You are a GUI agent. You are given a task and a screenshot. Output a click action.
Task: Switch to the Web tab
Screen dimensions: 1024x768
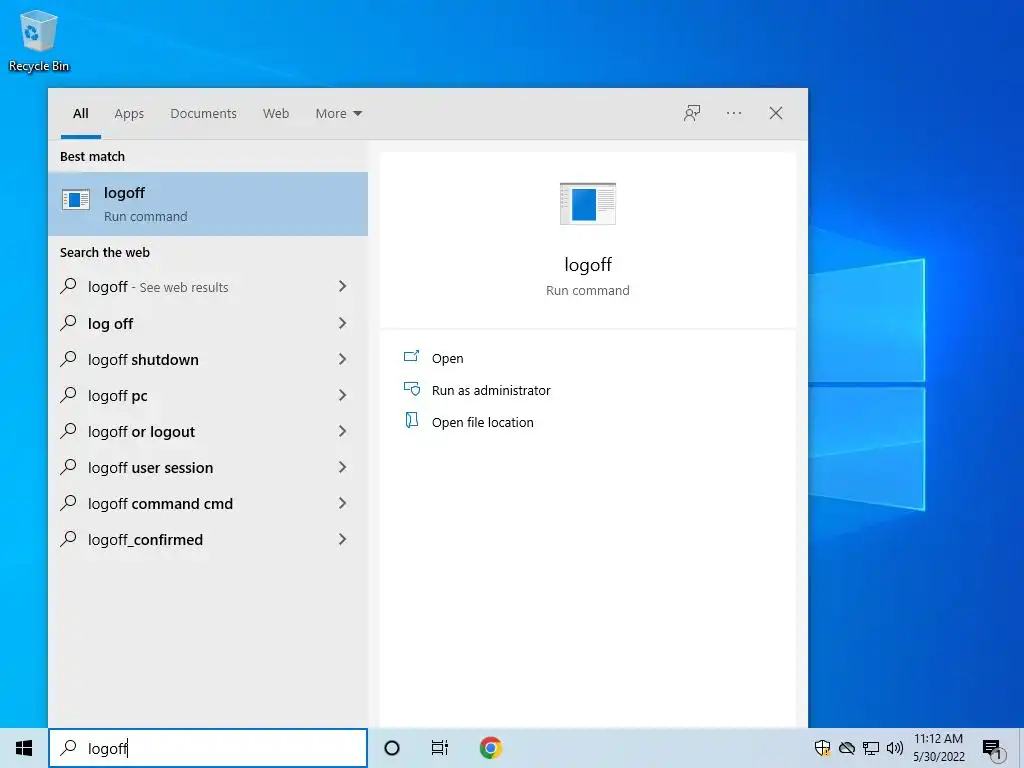[276, 114]
